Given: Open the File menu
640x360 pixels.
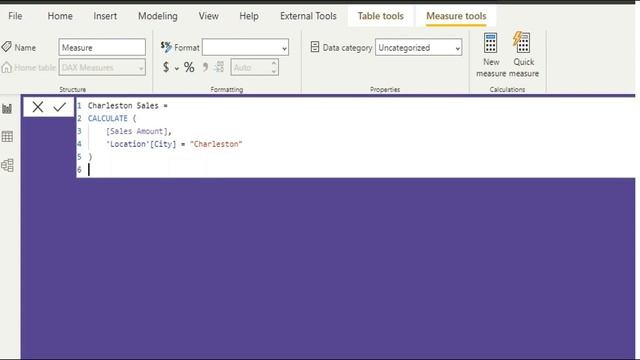Looking at the screenshot, I should (15, 16).
